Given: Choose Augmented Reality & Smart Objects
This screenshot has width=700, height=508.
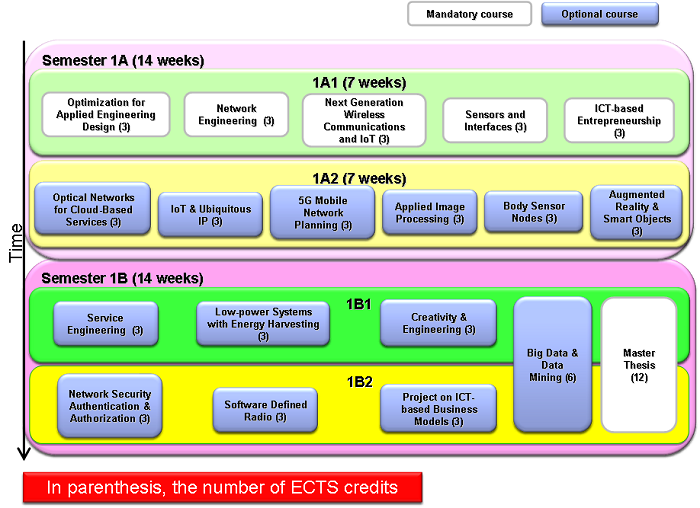Looking at the screenshot, I should (x=637, y=212).
